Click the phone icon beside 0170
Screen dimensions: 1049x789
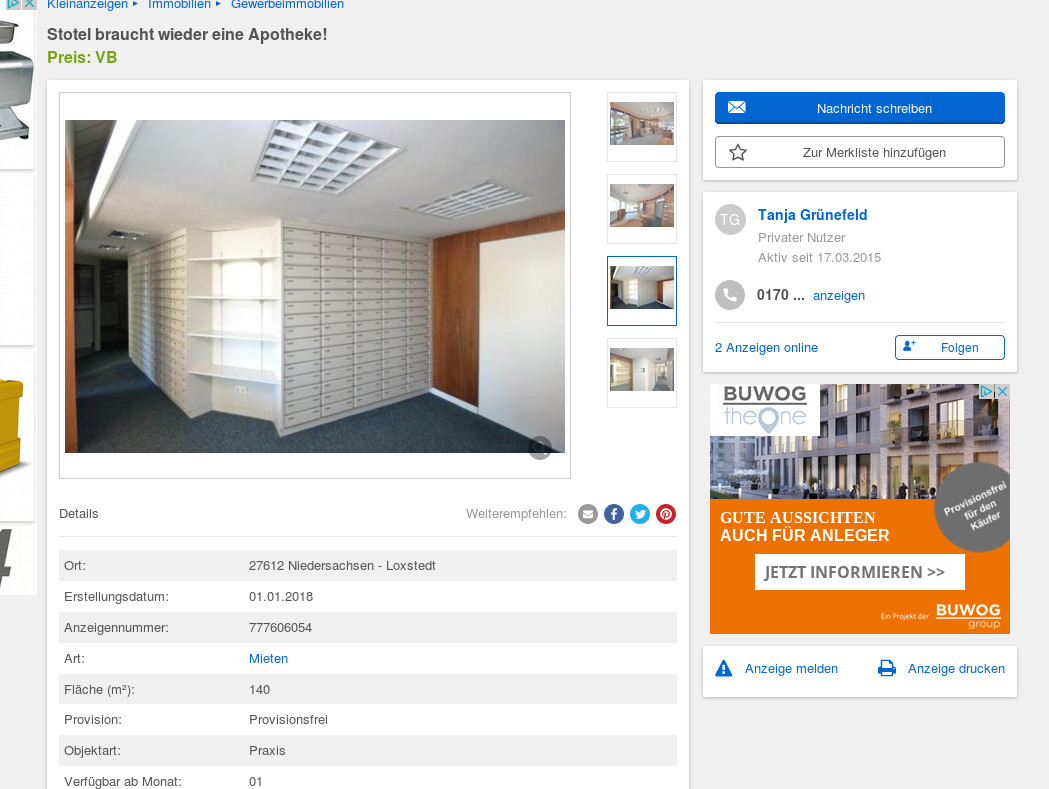[730, 295]
